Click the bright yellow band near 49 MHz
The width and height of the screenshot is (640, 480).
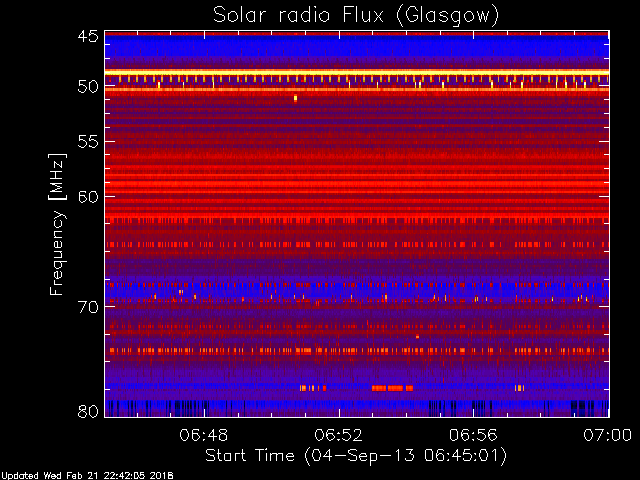[357, 73]
